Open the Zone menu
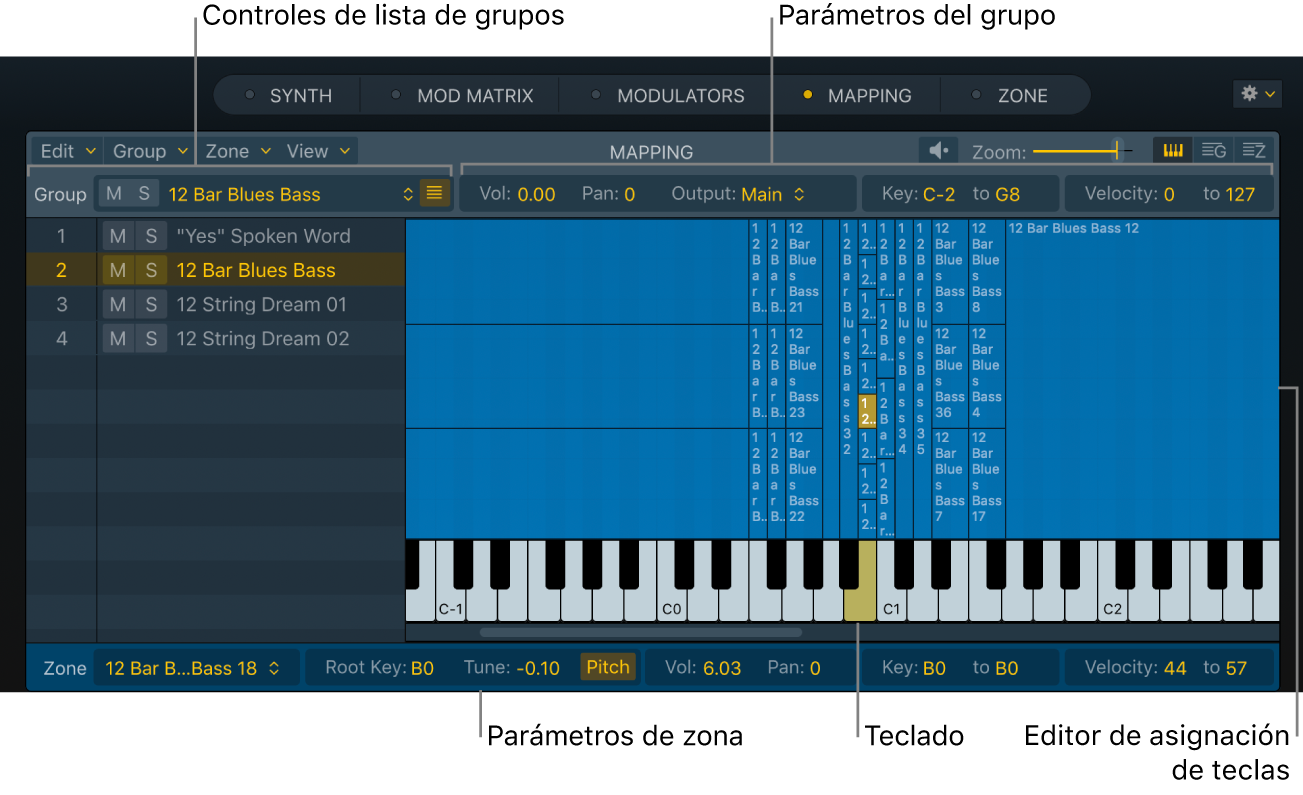The height and width of the screenshot is (795, 1303). click(x=229, y=150)
